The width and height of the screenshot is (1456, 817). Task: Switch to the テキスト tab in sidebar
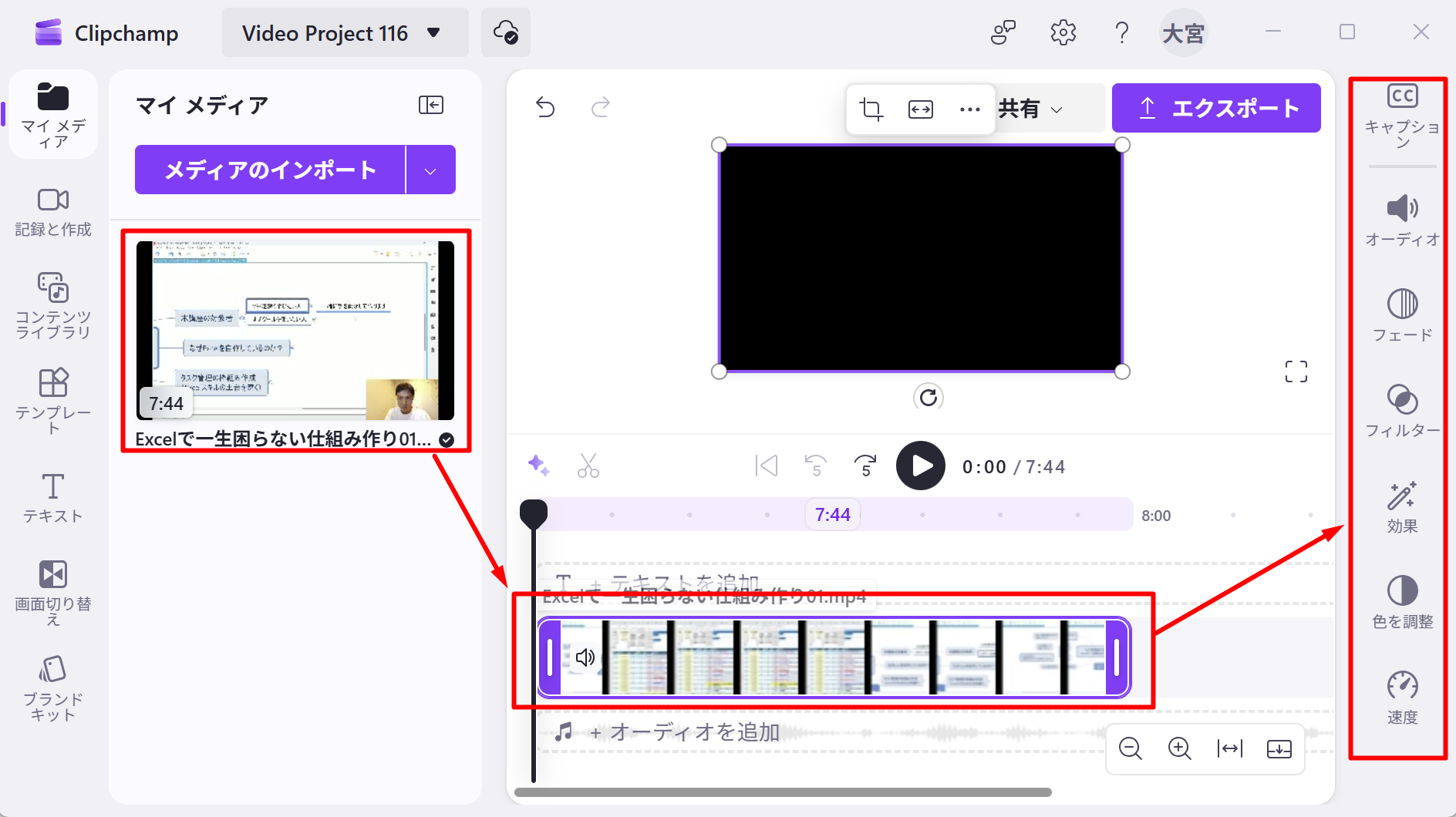pos(52,498)
